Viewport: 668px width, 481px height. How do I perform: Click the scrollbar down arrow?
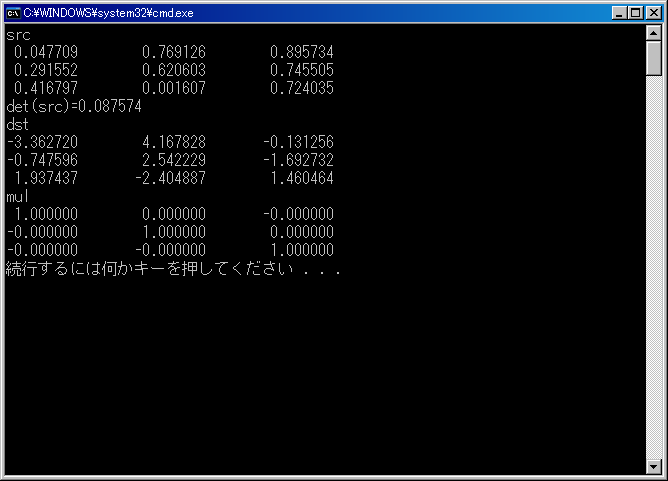tap(654, 466)
